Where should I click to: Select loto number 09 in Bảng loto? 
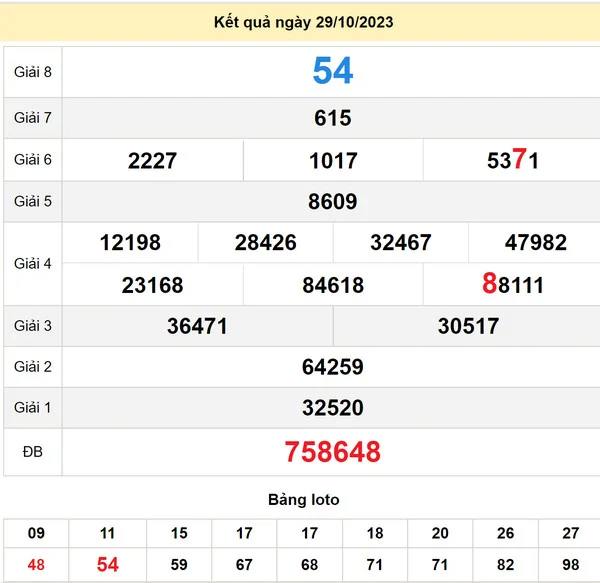pos(36,533)
